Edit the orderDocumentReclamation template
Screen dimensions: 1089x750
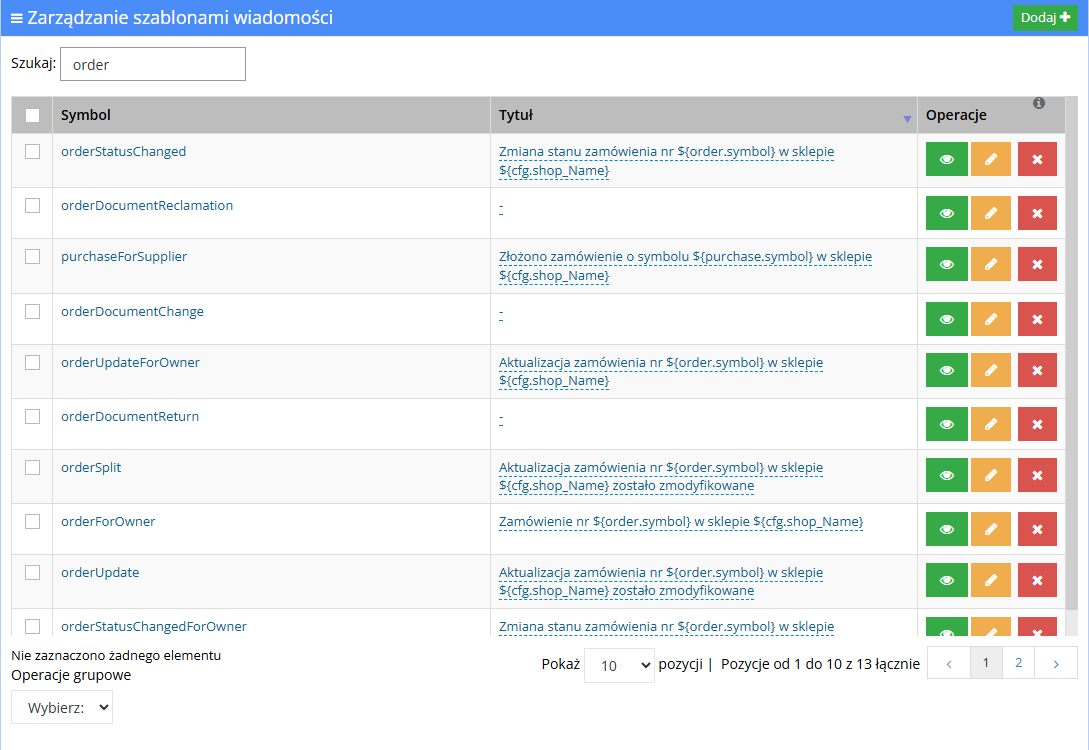pyautogui.click(x=991, y=213)
